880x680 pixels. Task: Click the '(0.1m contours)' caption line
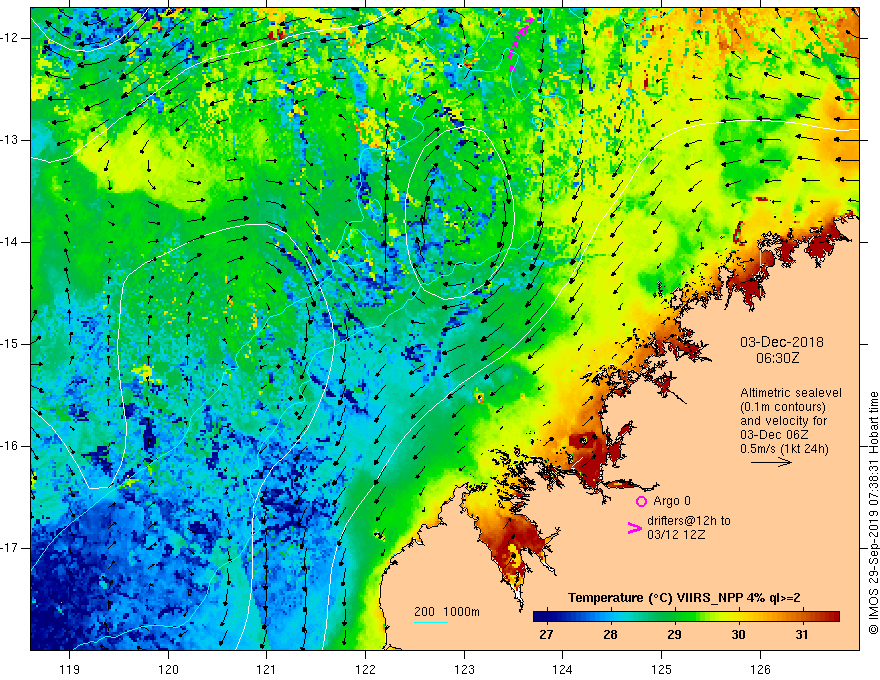(x=783, y=407)
